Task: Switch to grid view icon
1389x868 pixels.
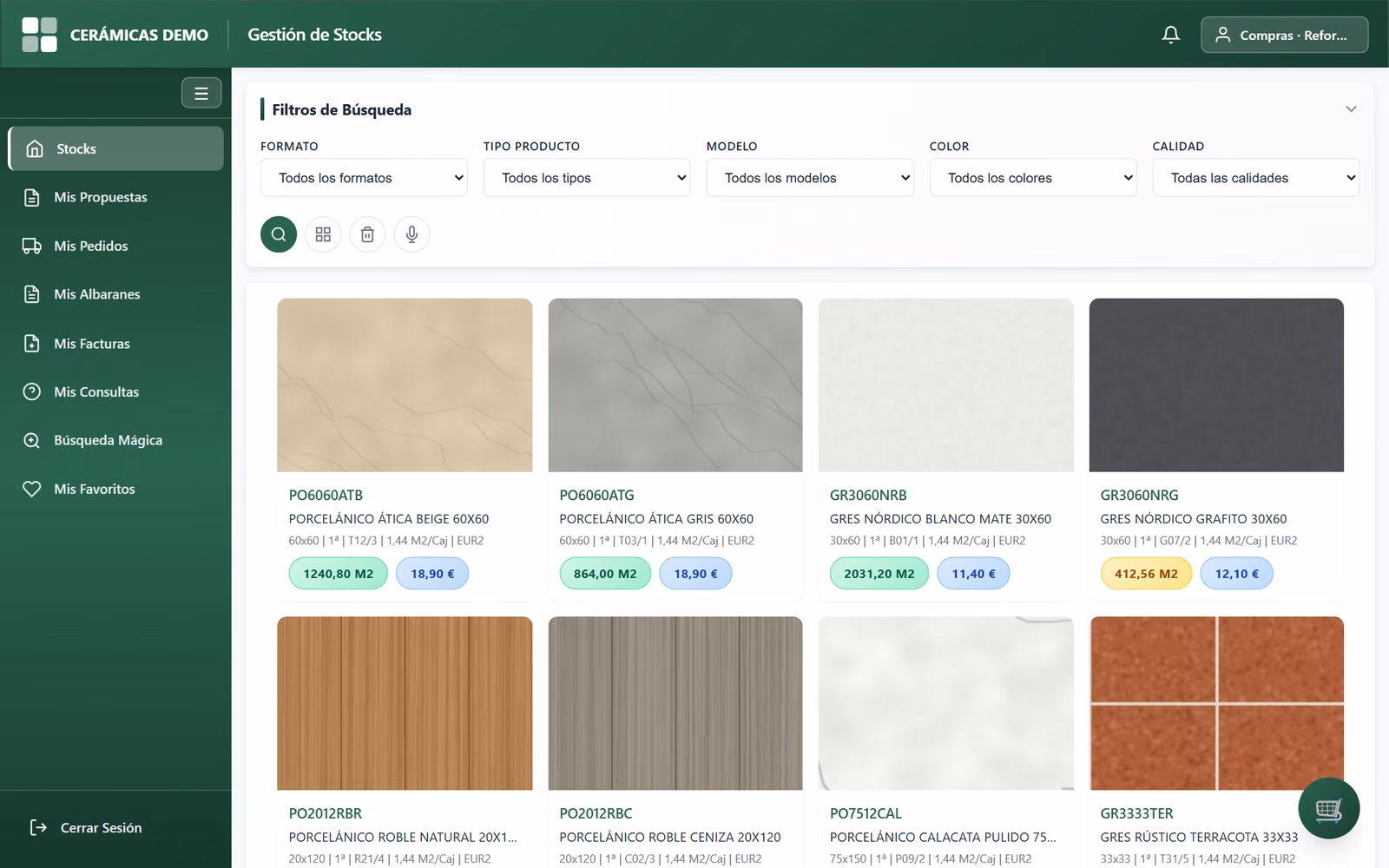Action: 323,234
